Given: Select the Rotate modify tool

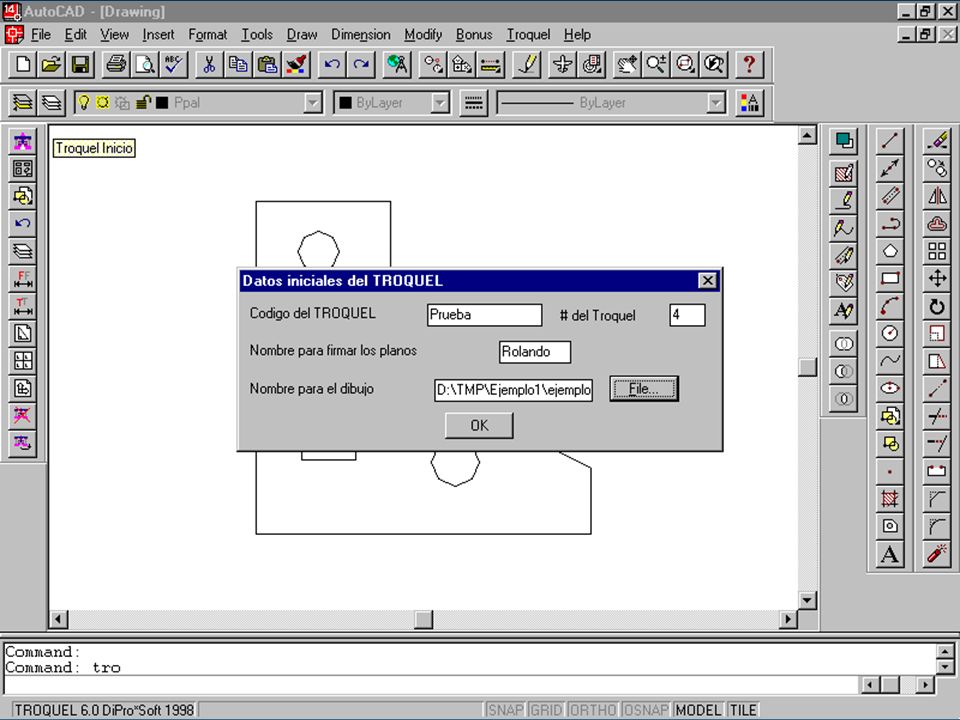Looking at the screenshot, I should [937, 306].
